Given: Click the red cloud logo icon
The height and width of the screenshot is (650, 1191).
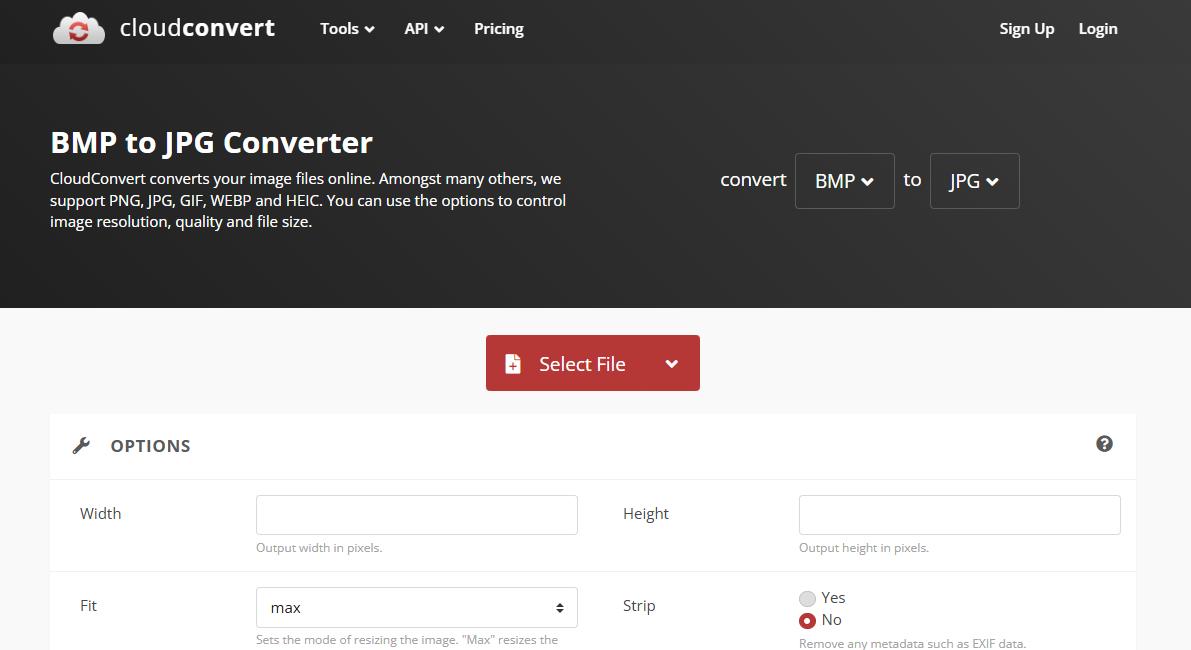Looking at the screenshot, I should pyautogui.click(x=78, y=28).
